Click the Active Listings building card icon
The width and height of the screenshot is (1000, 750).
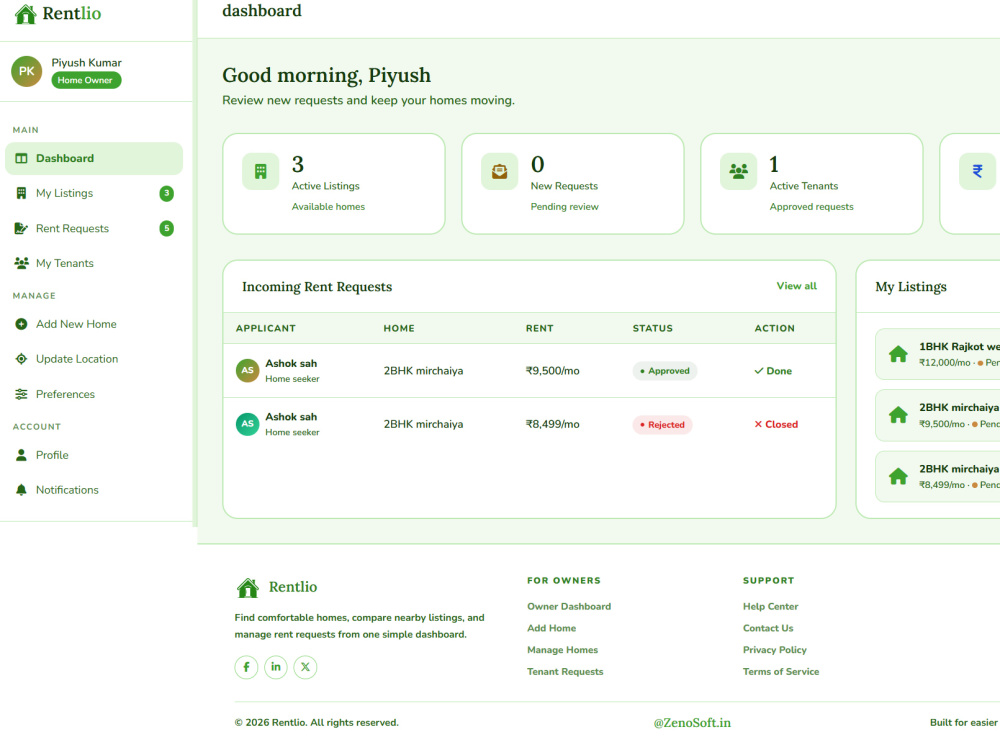(x=260, y=172)
